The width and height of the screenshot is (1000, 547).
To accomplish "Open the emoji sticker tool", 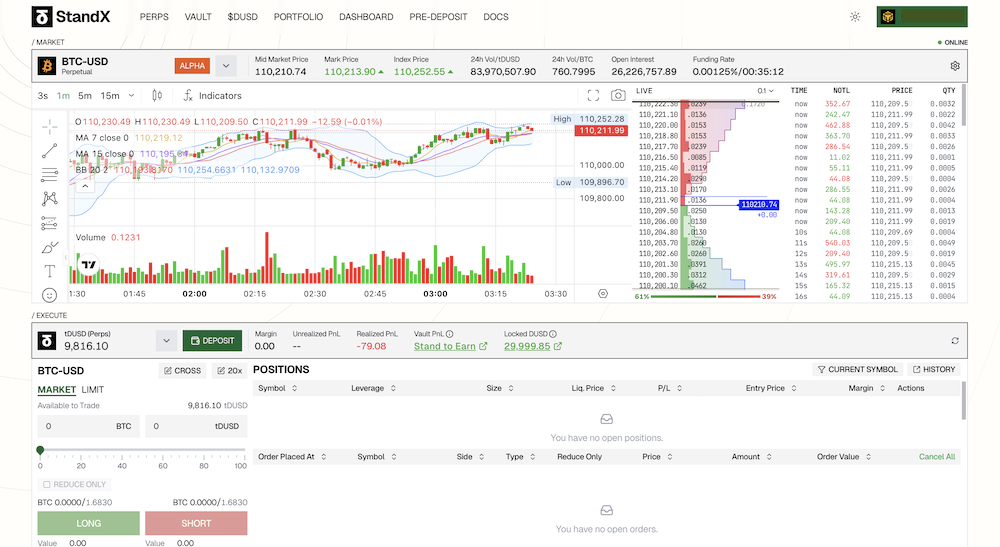I will click(50, 295).
